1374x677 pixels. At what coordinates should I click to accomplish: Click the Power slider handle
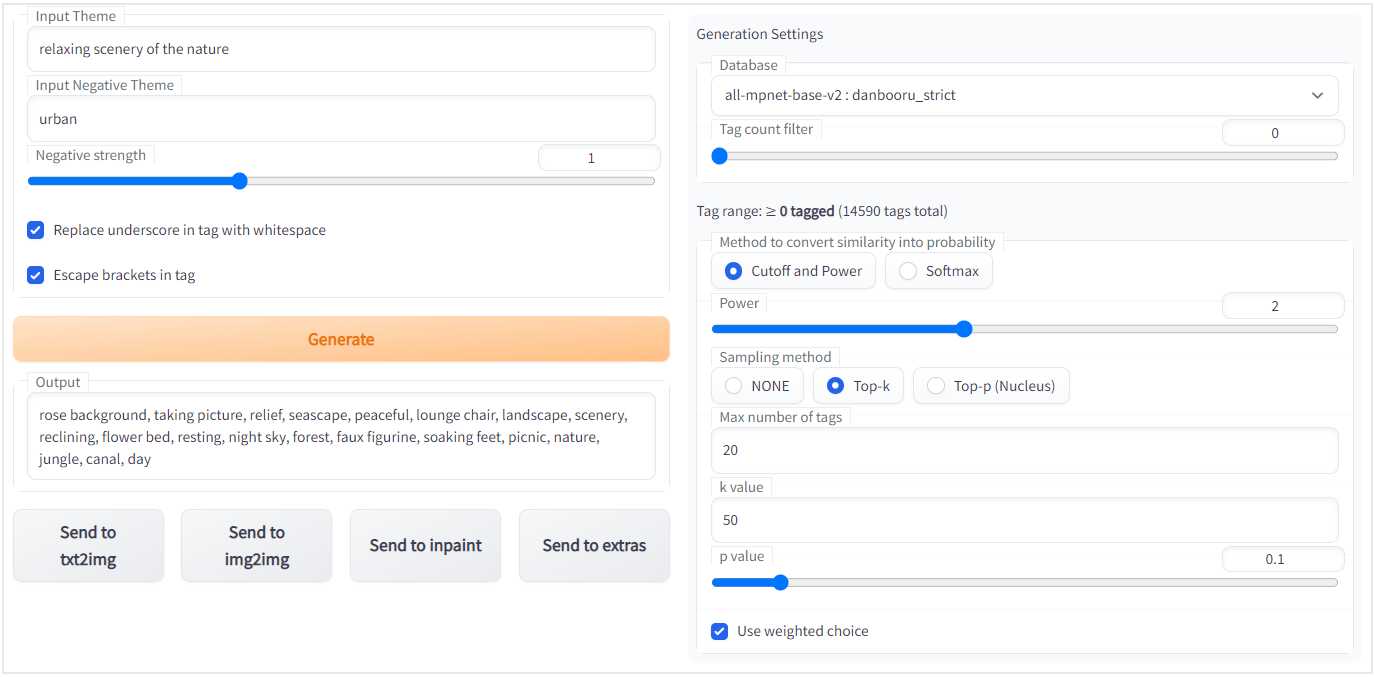tap(964, 329)
